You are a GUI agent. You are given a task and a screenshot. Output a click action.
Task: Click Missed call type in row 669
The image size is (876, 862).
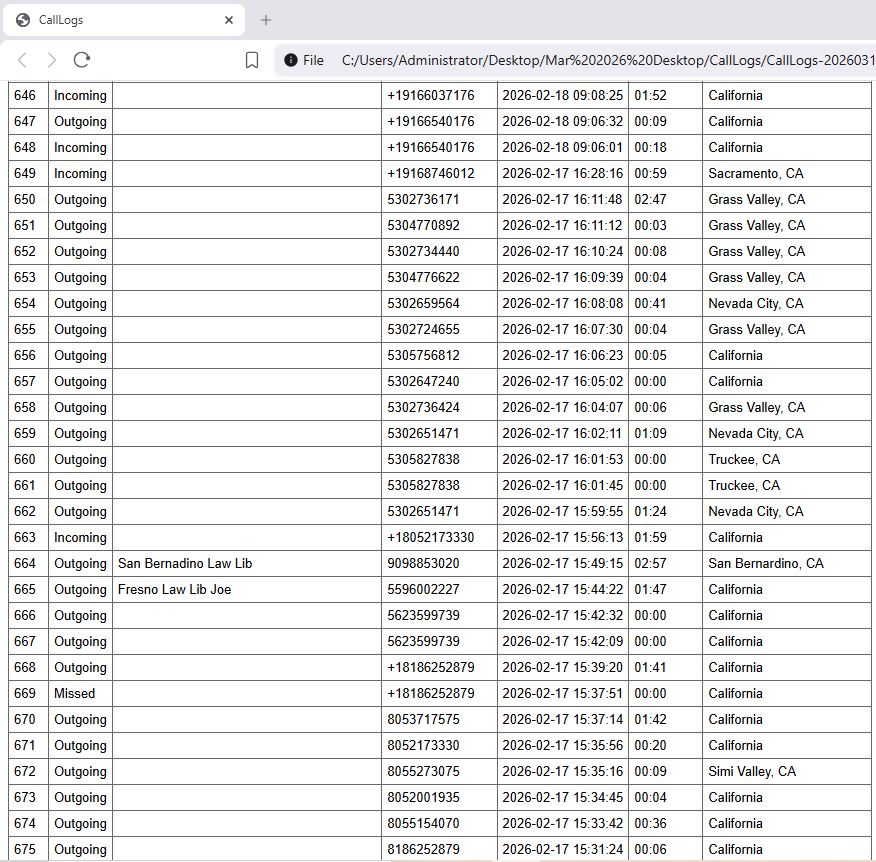click(x=74, y=693)
